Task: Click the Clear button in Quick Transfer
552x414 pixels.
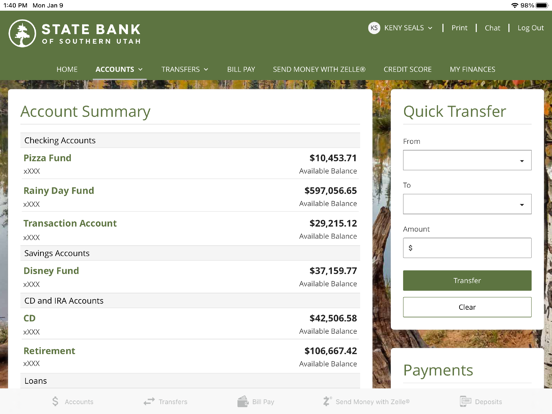Action: click(x=467, y=307)
